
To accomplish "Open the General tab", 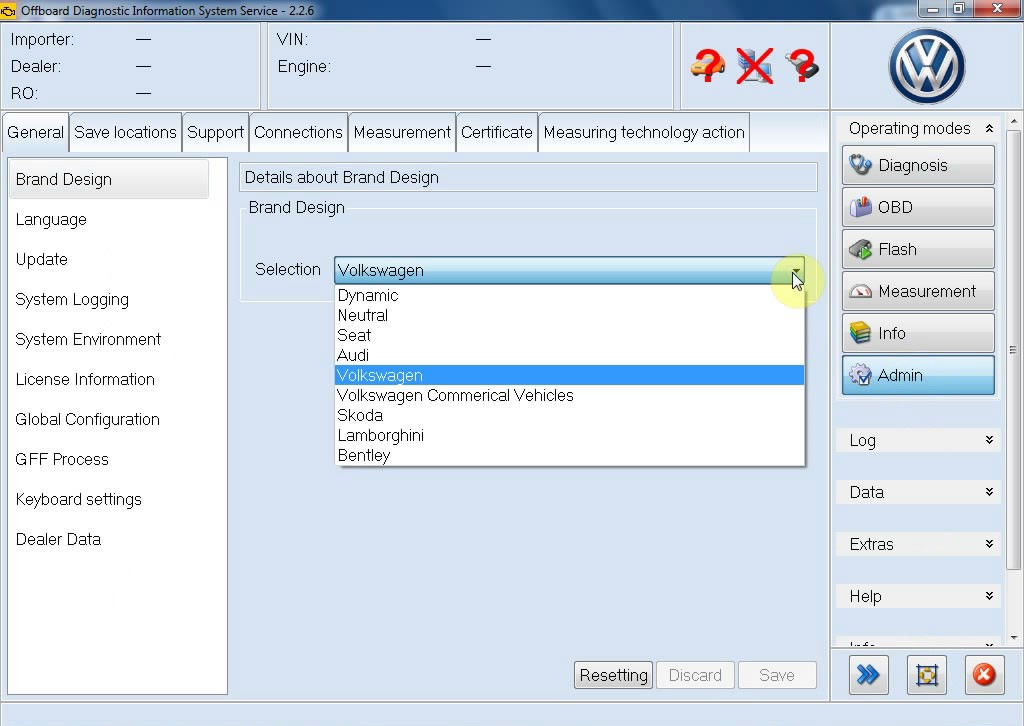I will coord(35,133).
